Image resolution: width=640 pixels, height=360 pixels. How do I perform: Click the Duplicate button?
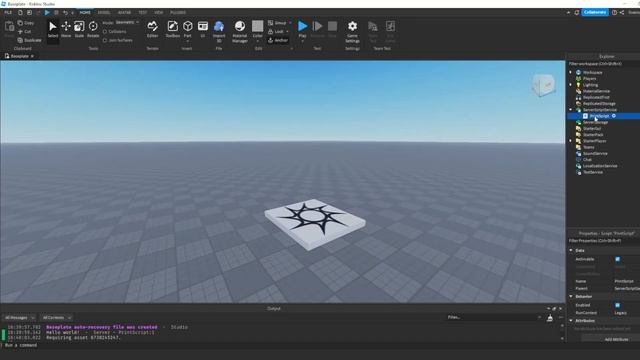[x=29, y=40]
